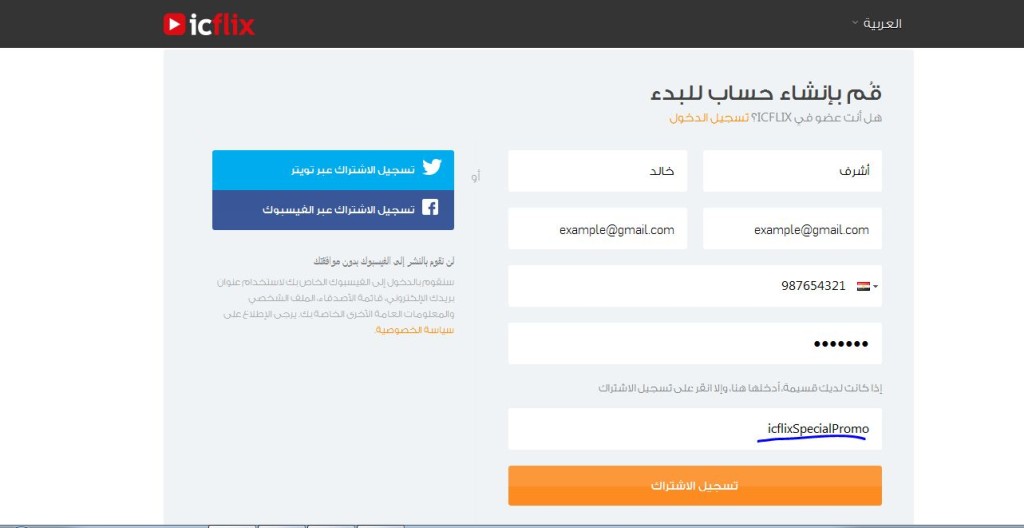
Task: Click the phone number field showing 987654321
Action: pyautogui.click(x=680, y=286)
